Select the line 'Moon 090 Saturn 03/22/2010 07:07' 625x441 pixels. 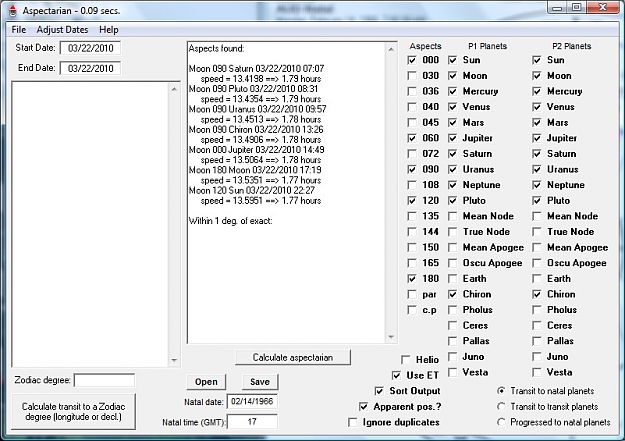coord(256,69)
